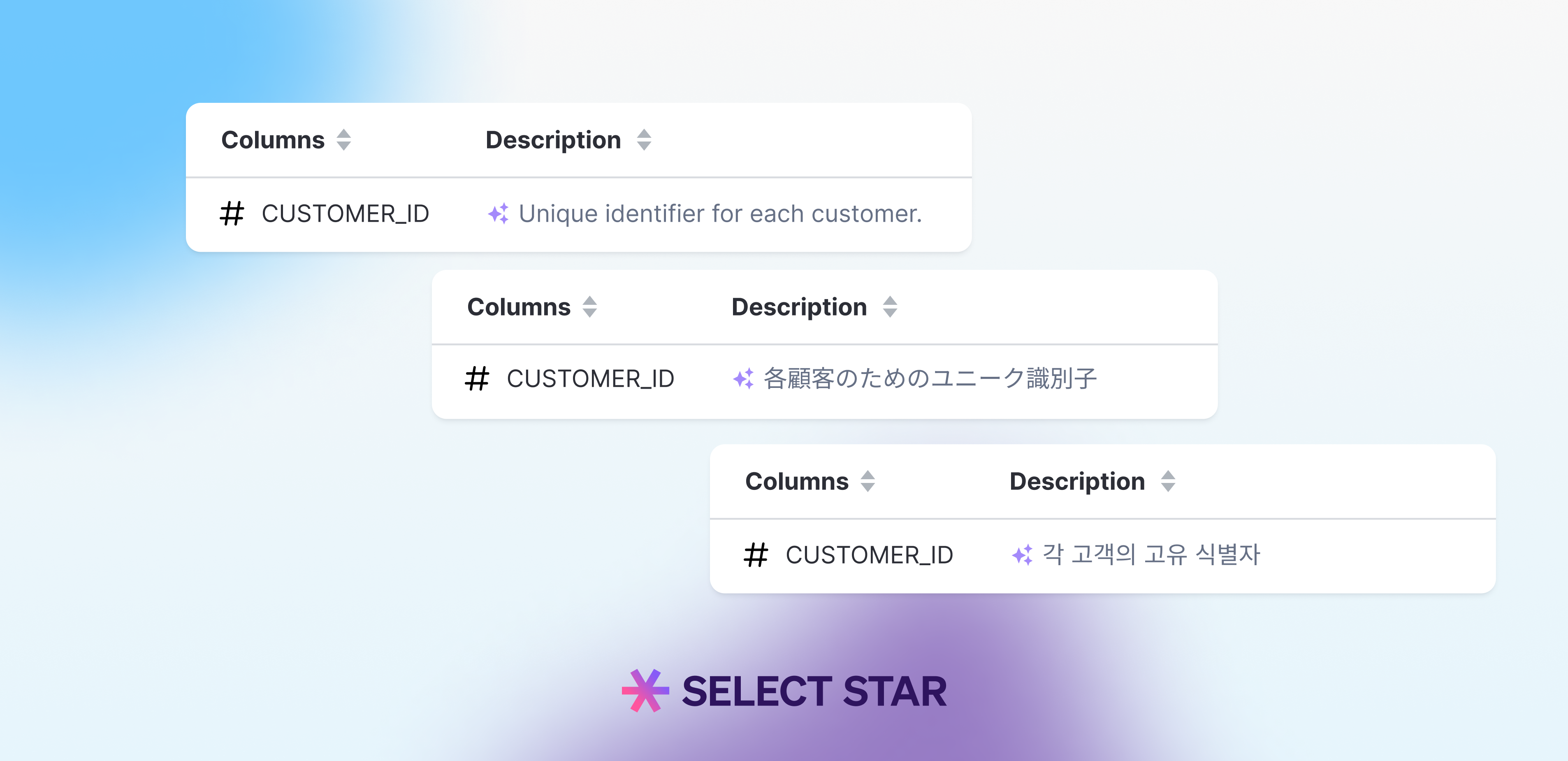Click the SELECT STAR wordmark text

click(x=814, y=691)
